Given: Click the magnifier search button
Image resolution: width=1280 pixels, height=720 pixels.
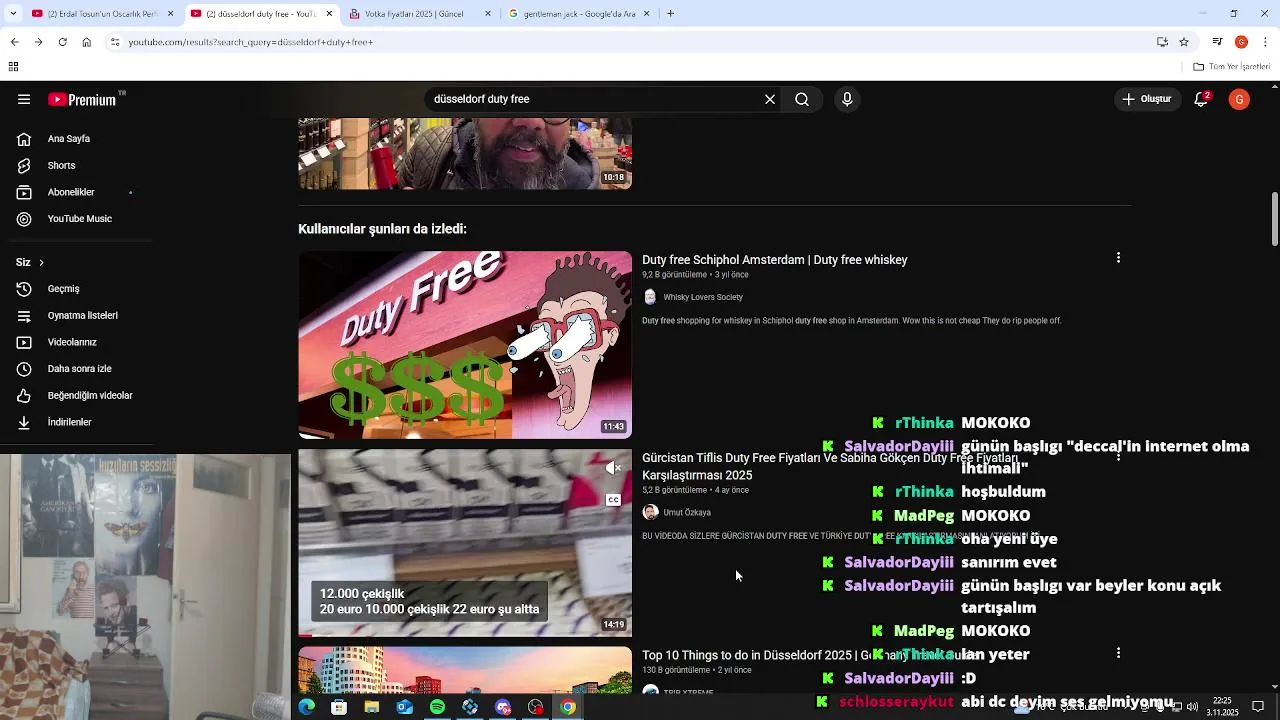Looking at the screenshot, I should [x=802, y=99].
